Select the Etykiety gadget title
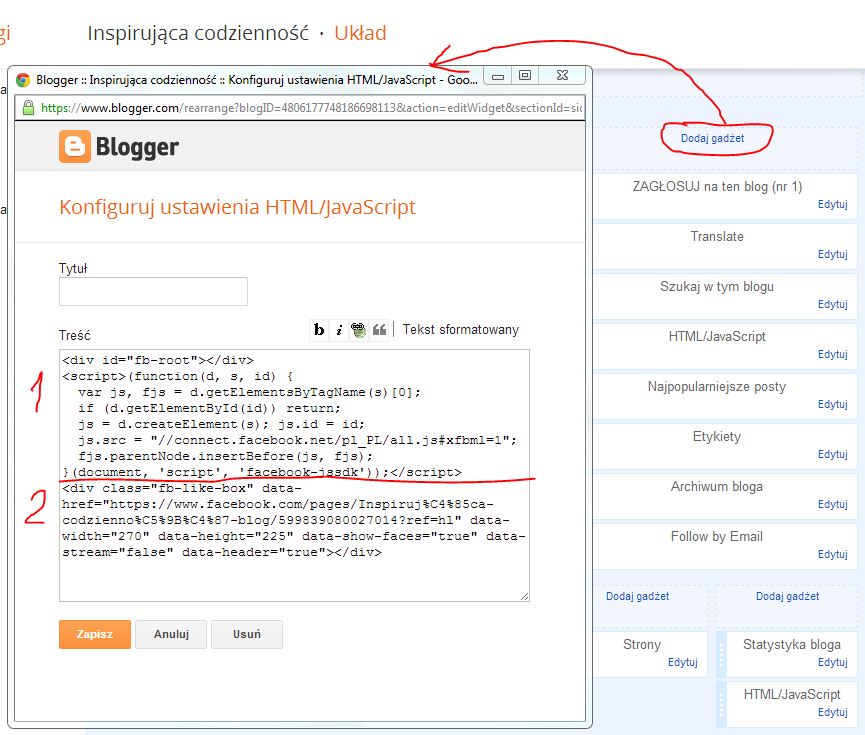The height and width of the screenshot is (735, 865). pyautogui.click(x=717, y=437)
